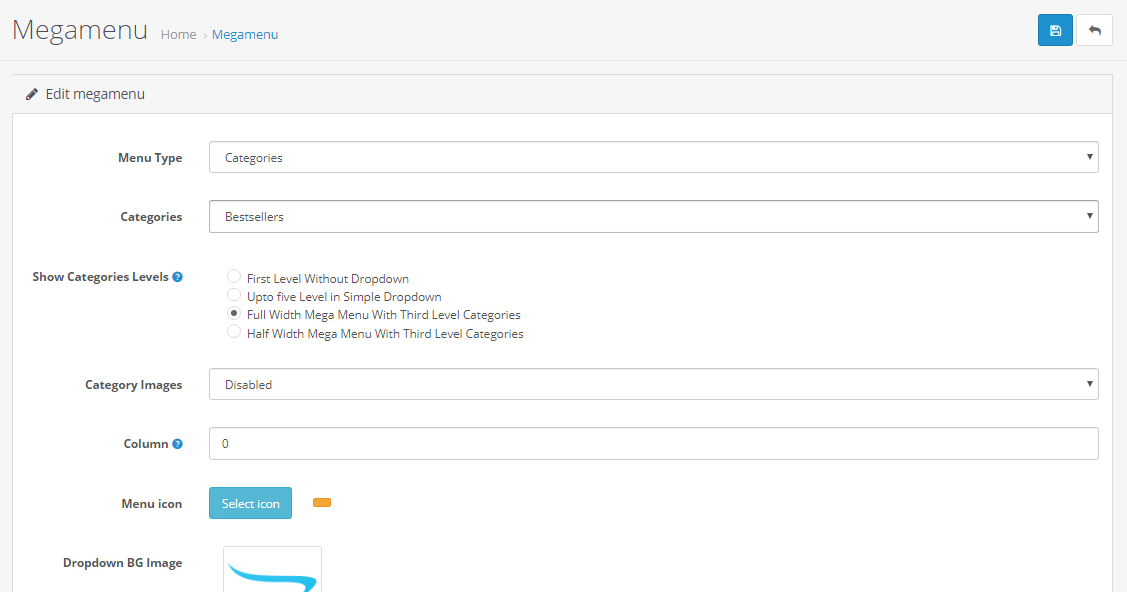Click the blue save floppy-disk icon

tap(1055, 30)
